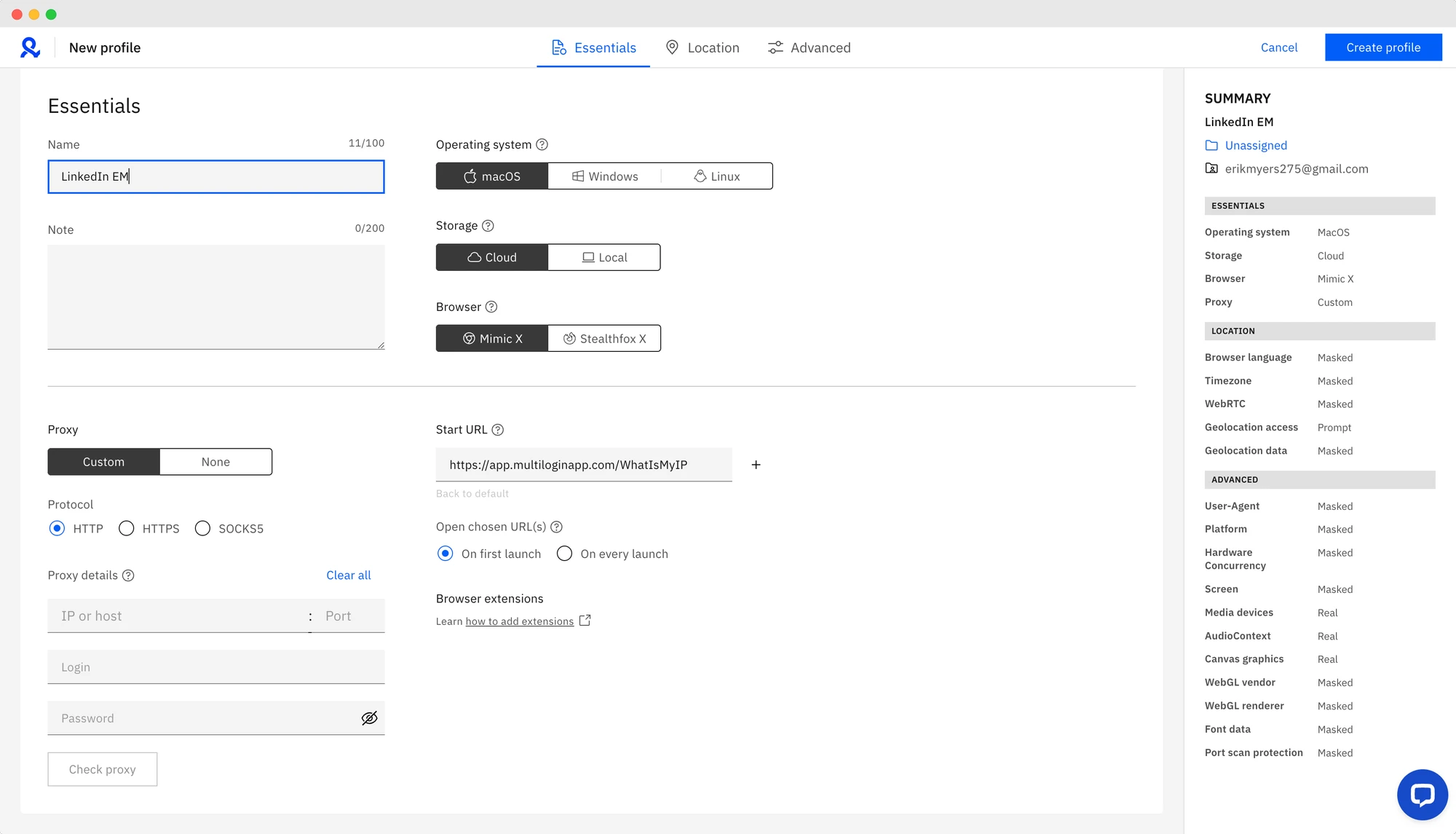The width and height of the screenshot is (1456, 834).
Task: Click the ESSENTIALS summary section header
Action: point(1320,206)
